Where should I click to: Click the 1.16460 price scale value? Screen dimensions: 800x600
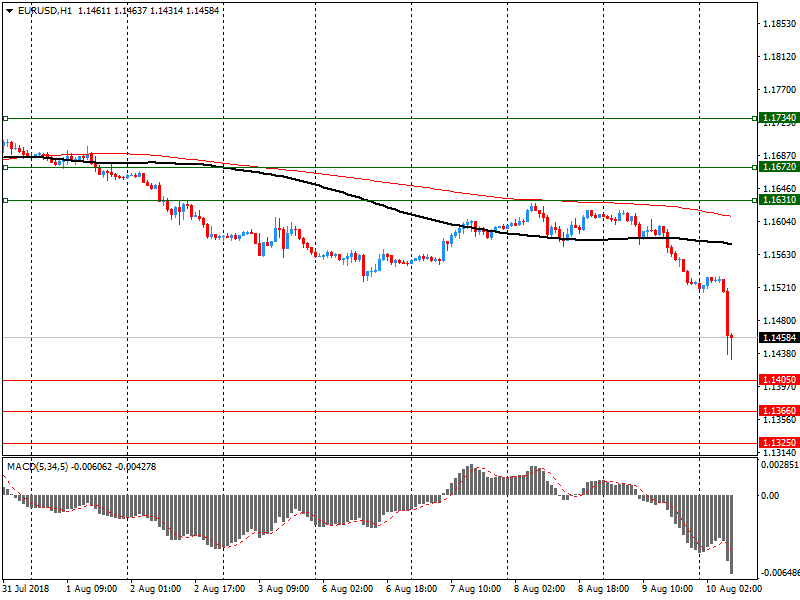[780, 189]
